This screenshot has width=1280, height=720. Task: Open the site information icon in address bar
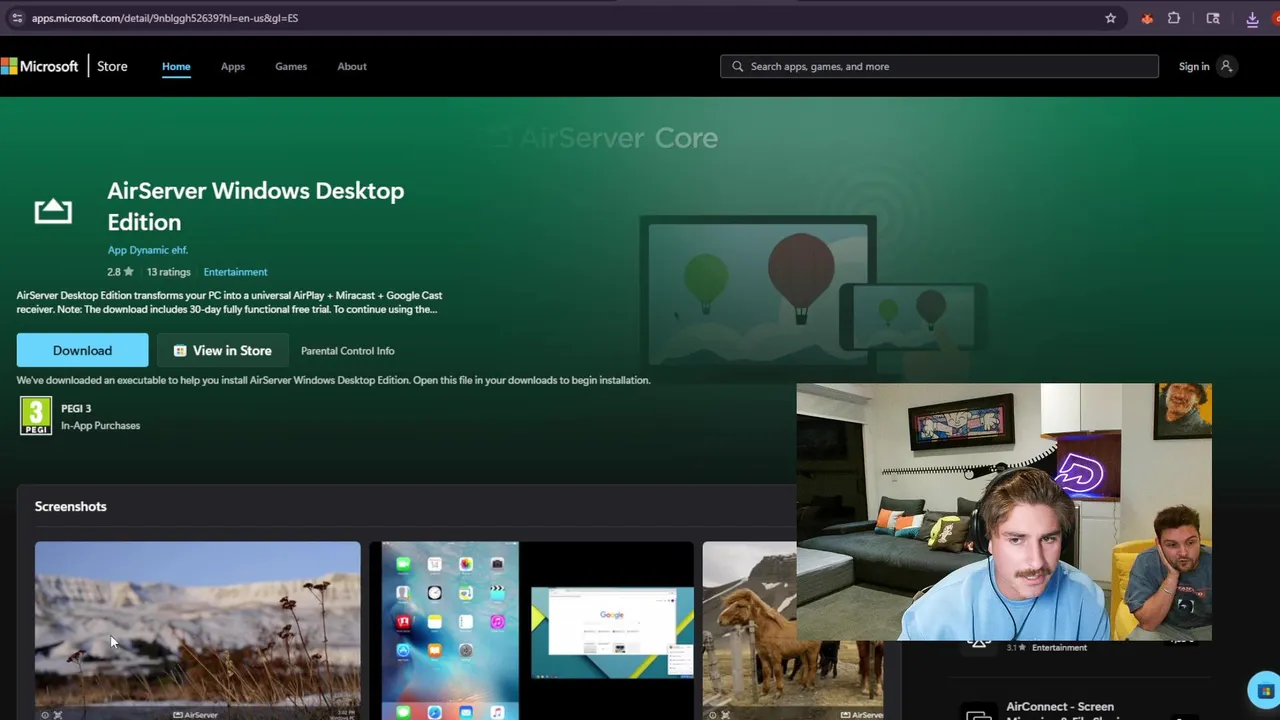click(x=16, y=18)
